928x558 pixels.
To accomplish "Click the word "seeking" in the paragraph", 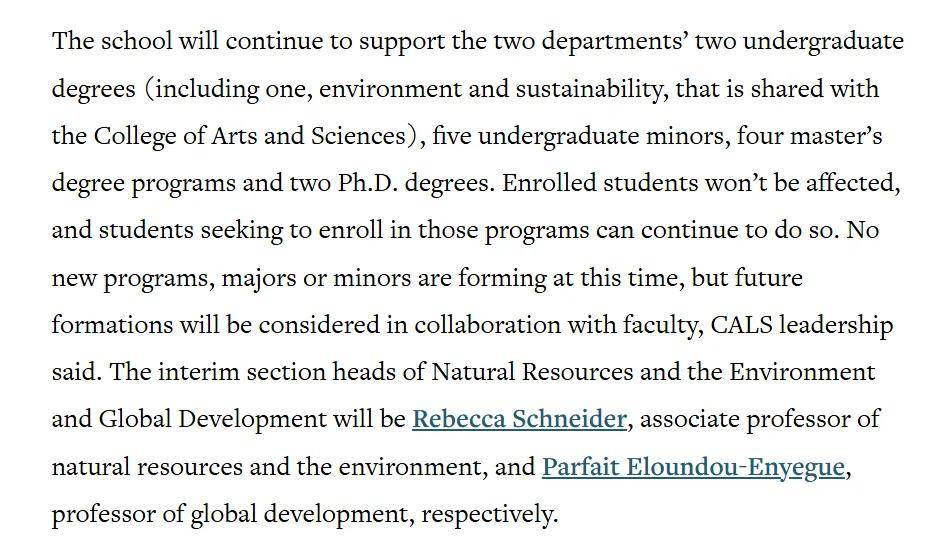I will pos(242,230).
